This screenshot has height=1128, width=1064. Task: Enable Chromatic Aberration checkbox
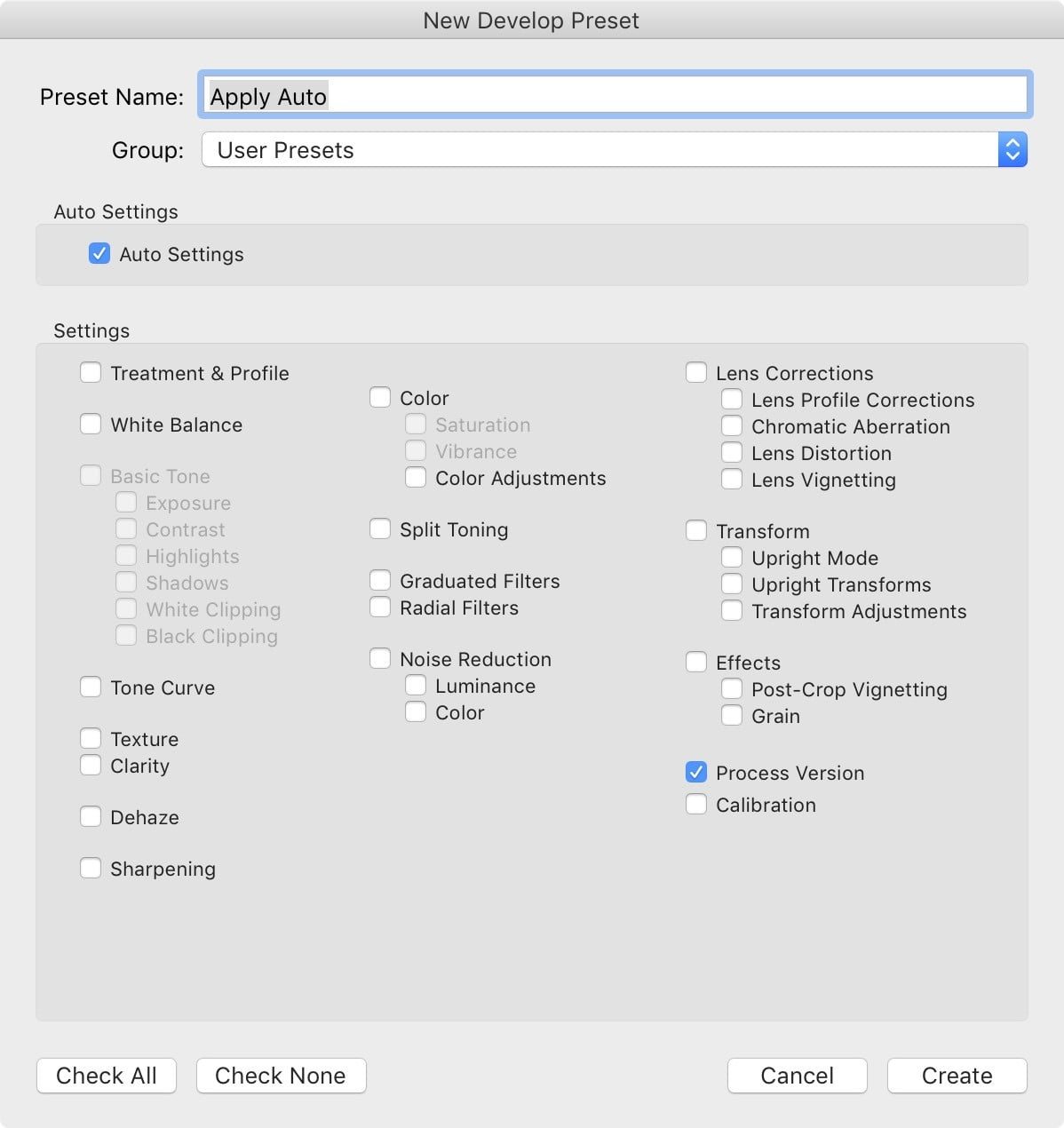pos(732,426)
